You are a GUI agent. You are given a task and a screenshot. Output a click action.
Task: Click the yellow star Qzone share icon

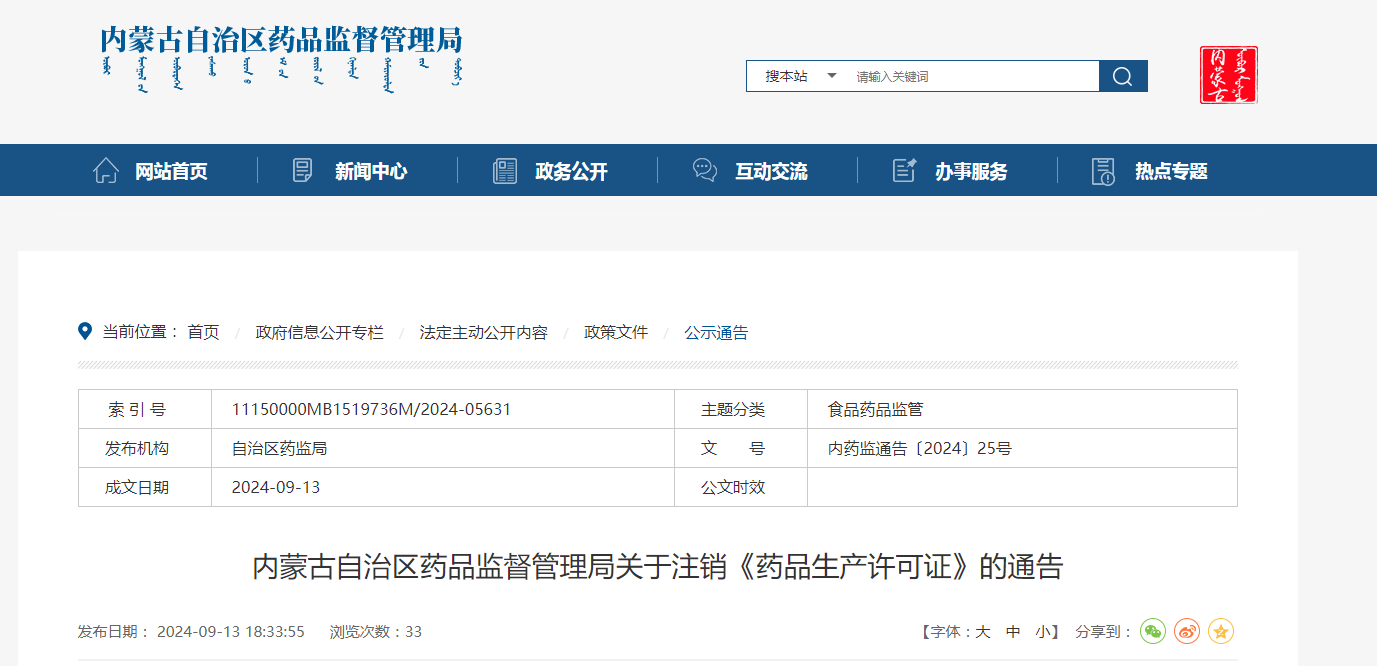tap(1221, 631)
